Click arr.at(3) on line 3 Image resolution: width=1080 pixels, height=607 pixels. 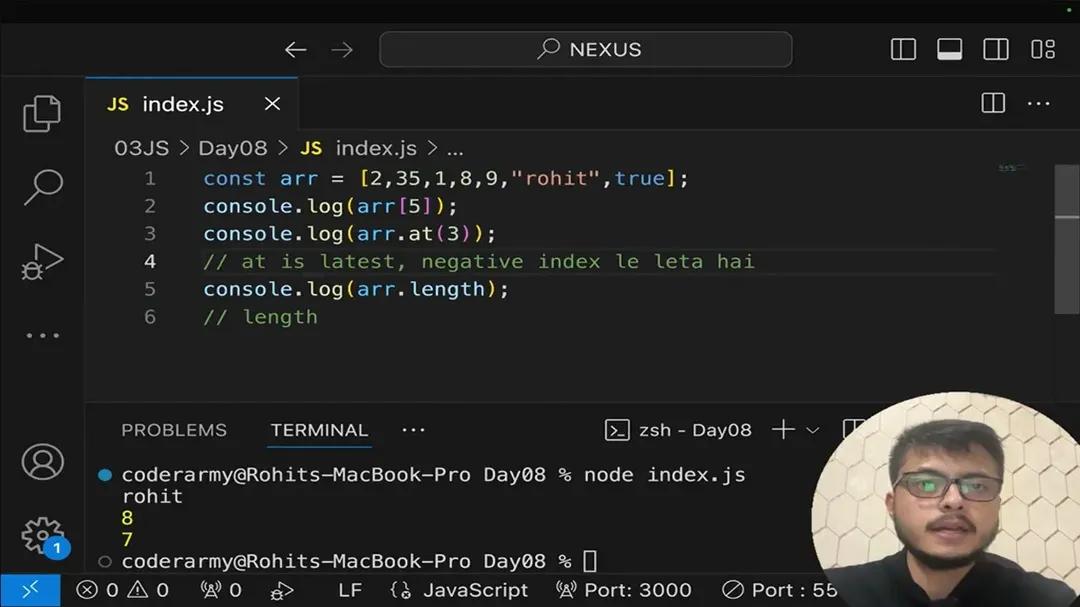[x=415, y=234]
